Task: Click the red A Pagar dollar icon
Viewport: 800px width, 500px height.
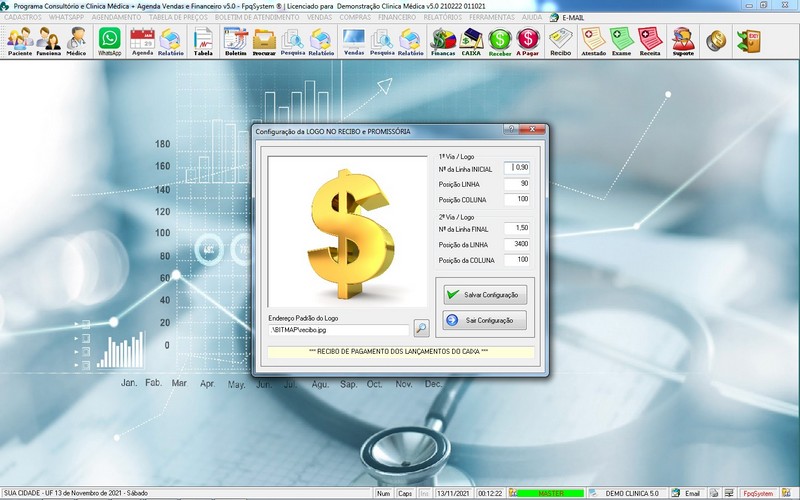Action: pyautogui.click(x=528, y=41)
